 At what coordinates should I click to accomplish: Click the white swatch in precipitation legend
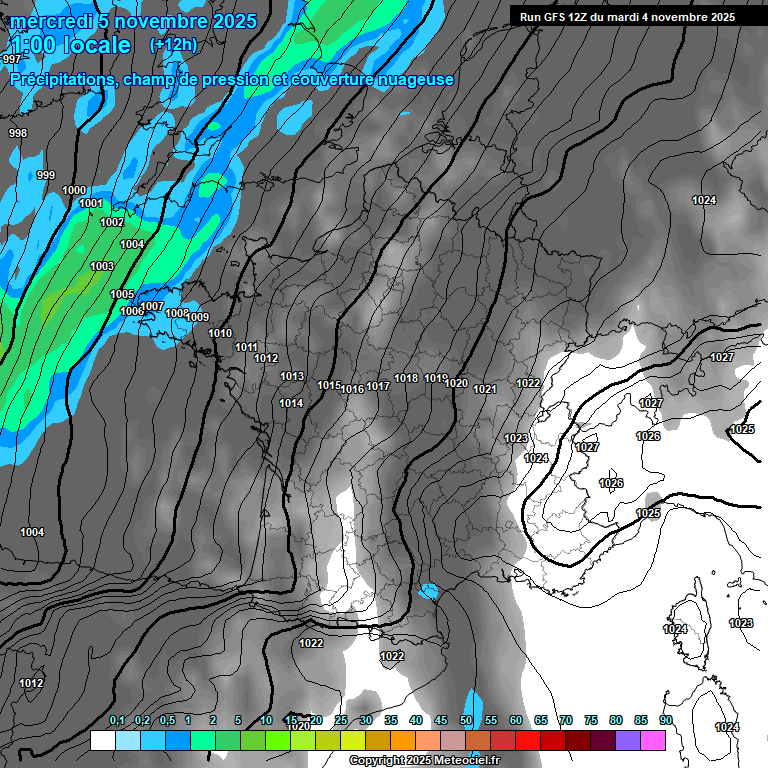pyautogui.click(x=102, y=740)
